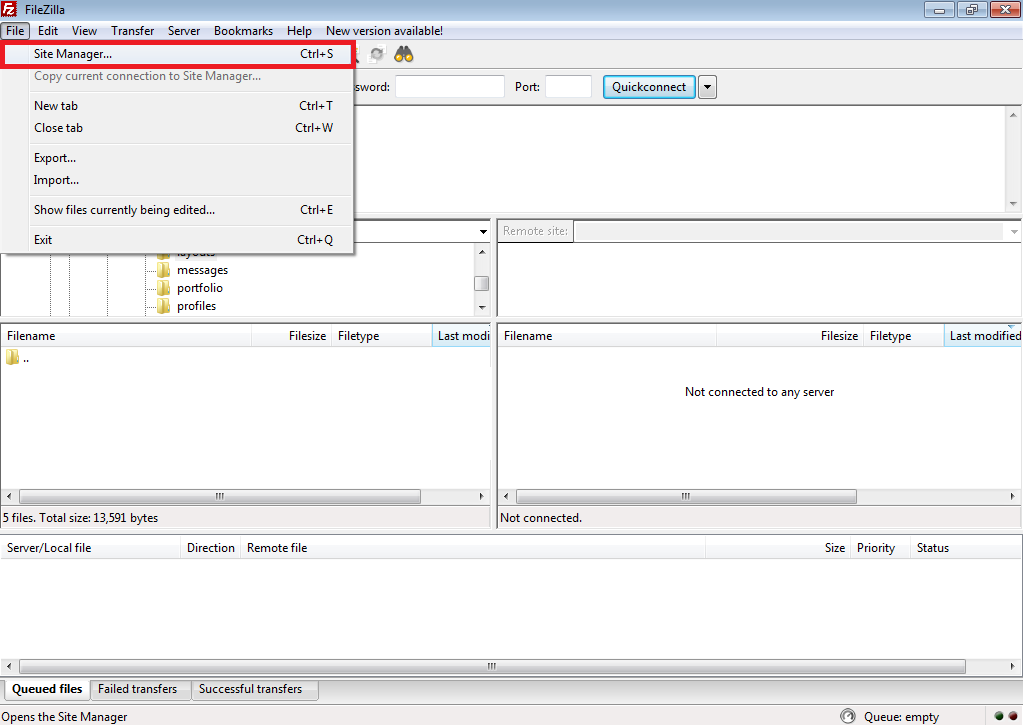
Task: Open Site Manager from File menu
Action: pyautogui.click(x=177, y=54)
